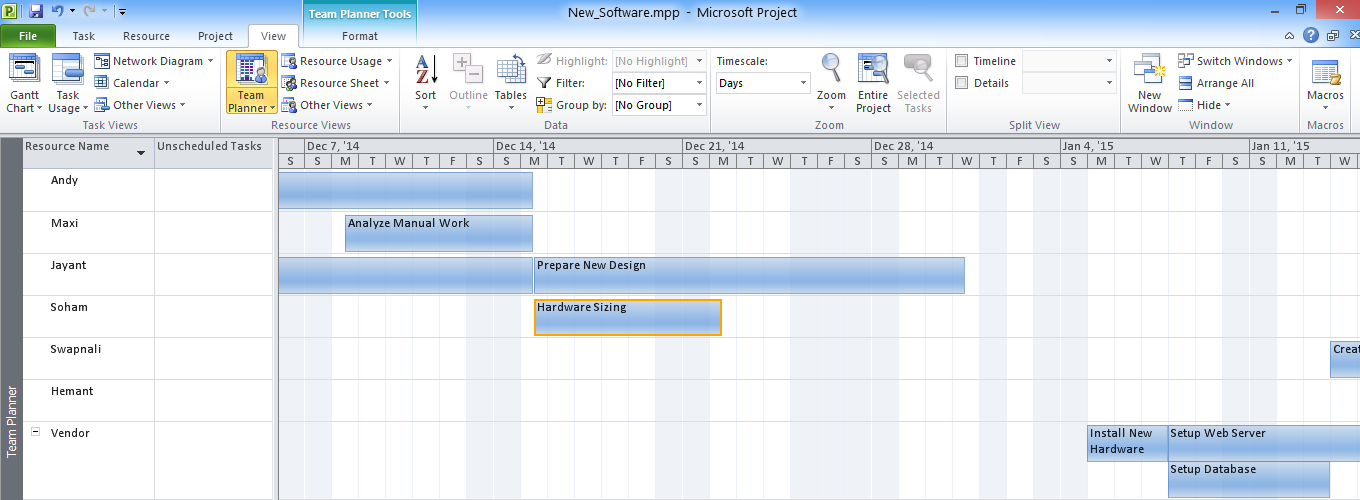Open Other Views in Resource Views group
Screen dimensions: 1360x500
point(327,105)
